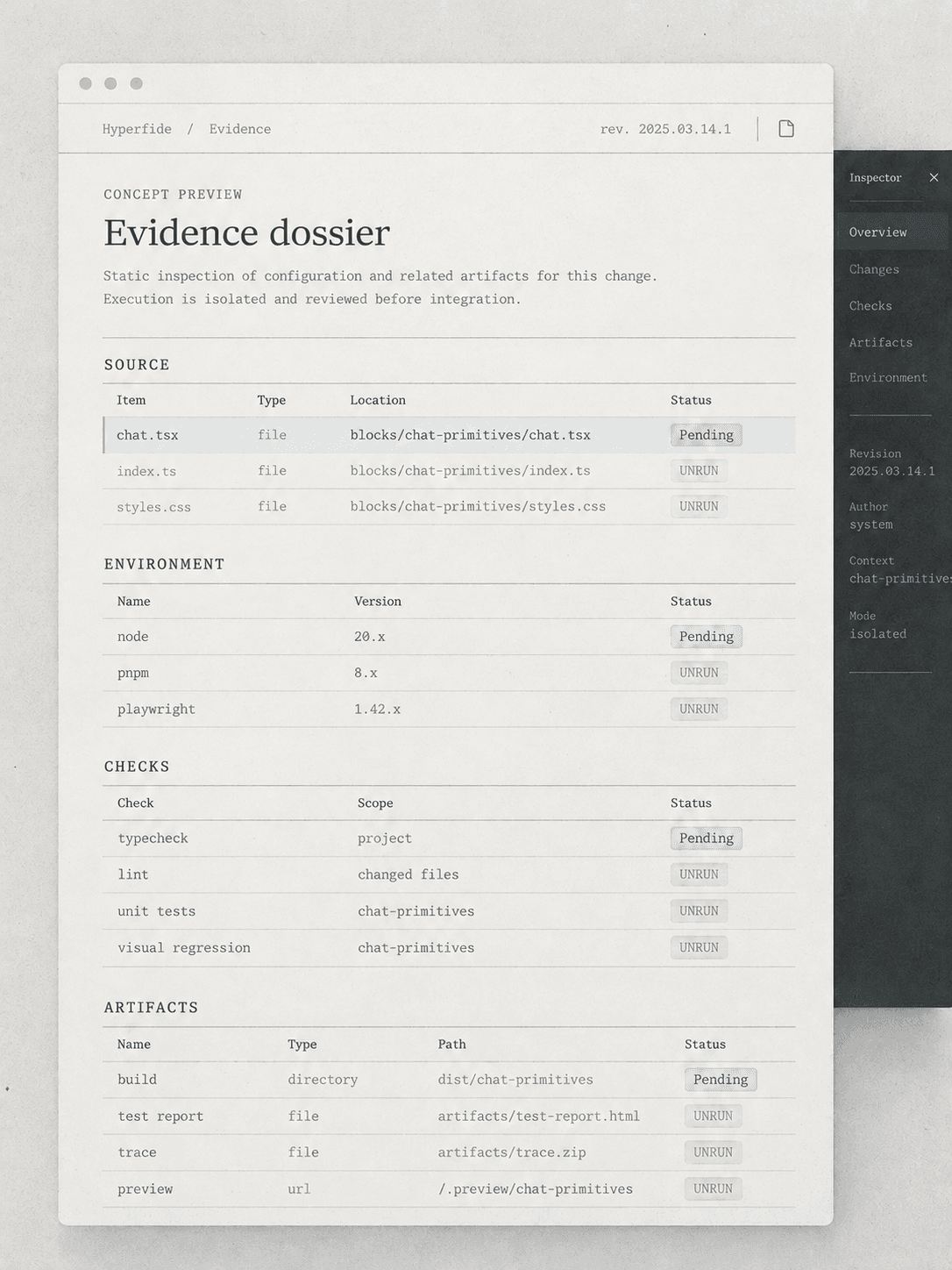952x1270 pixels.
Task: Select the visual regression check
Action: point(184,948)
